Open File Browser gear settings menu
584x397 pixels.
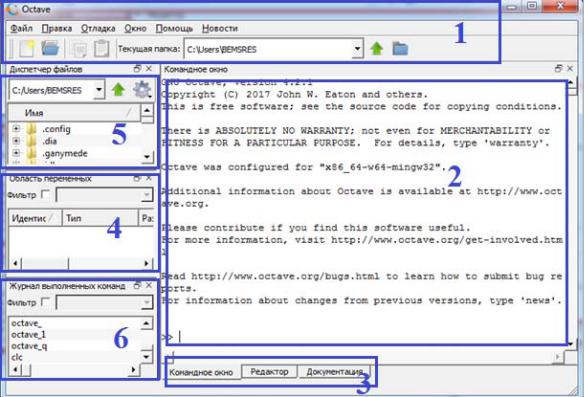(x=142, y=90)
